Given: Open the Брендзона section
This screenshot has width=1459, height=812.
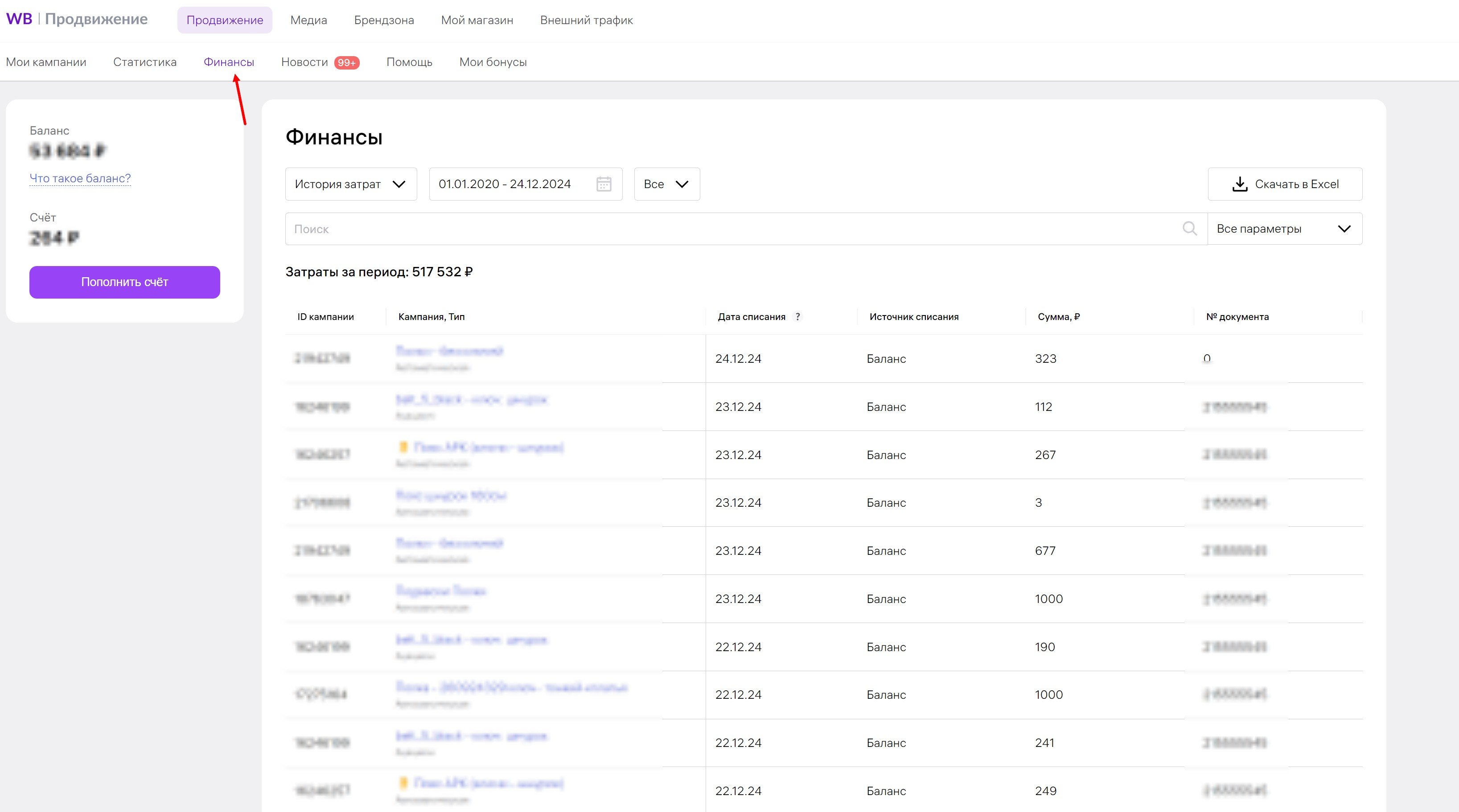Looking at the screenshot, I should (x=383, y=20).
